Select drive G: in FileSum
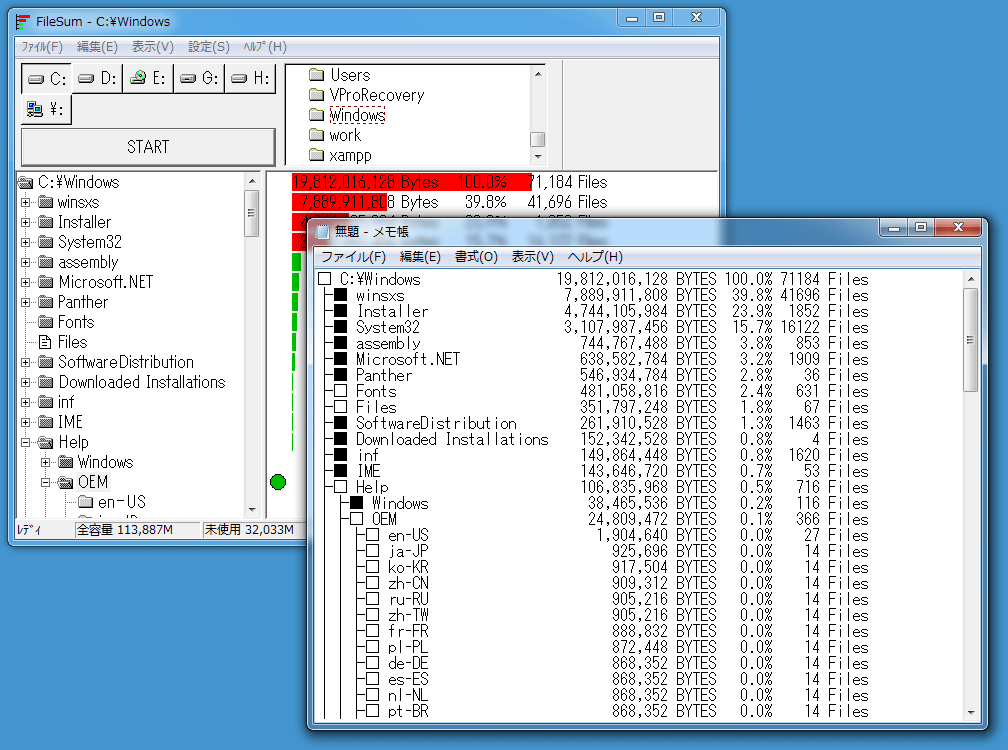This screenshot has height=750, width=1008. [x=199, y=79]
